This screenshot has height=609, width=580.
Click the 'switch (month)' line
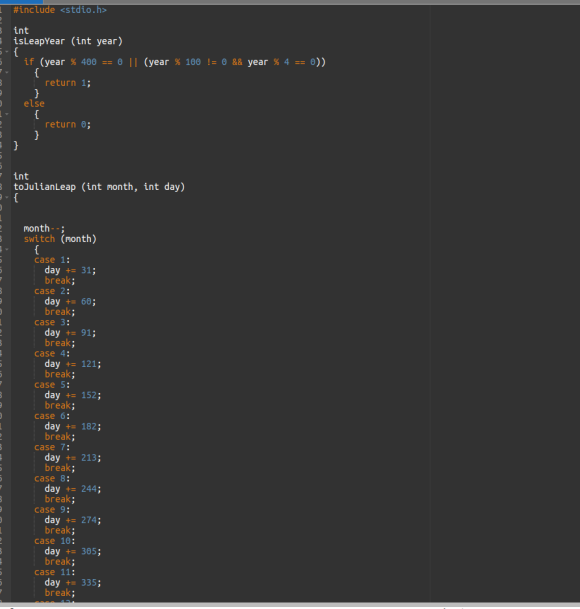click(60, 239)
